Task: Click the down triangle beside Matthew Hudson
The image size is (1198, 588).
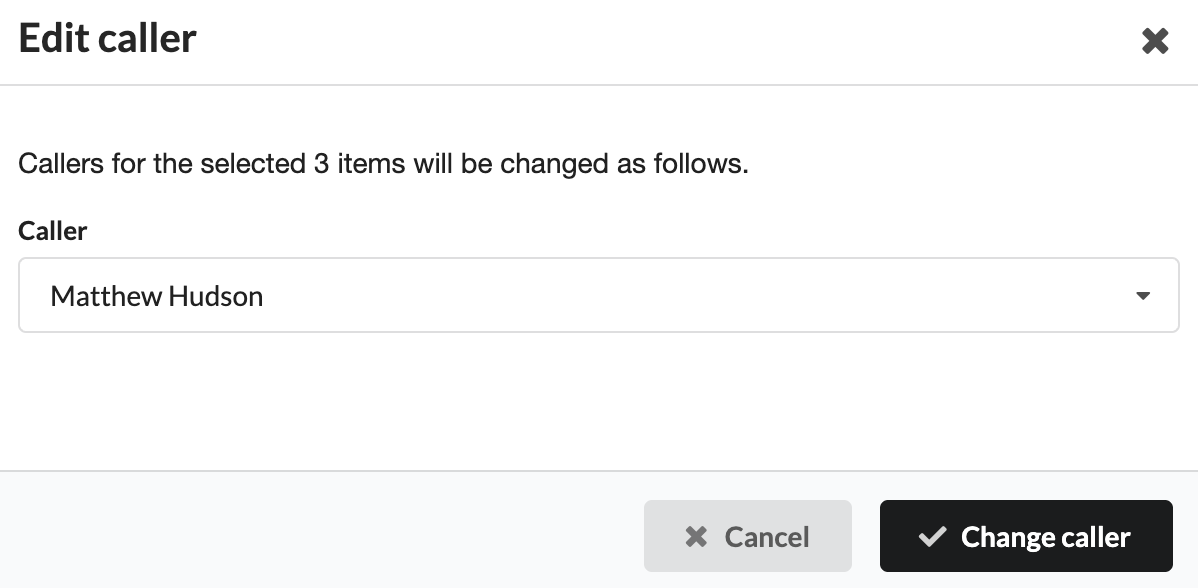Action: coord(1143,296)
